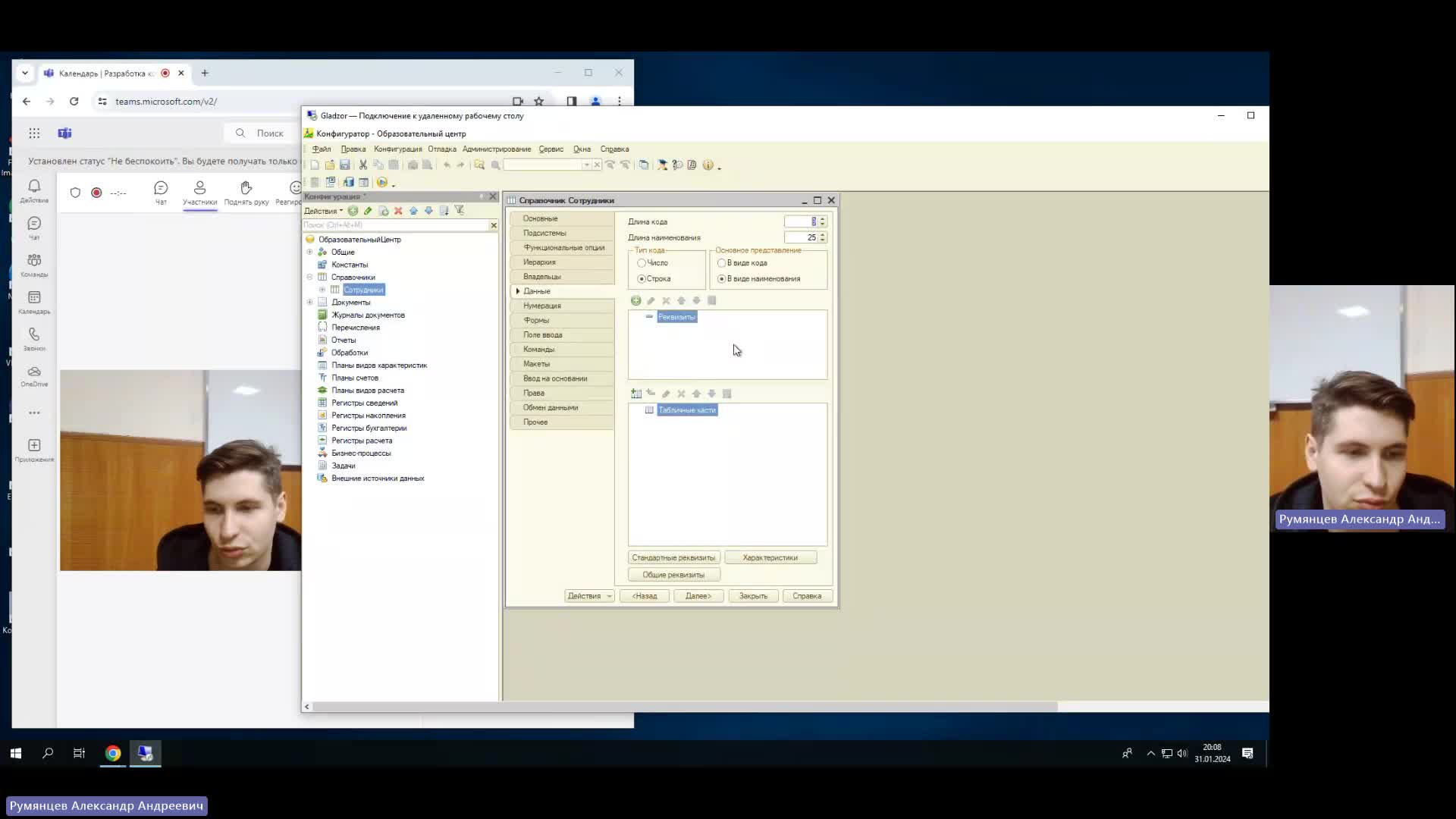Click the red Delete icon in Configuration panel

tap(398, 211)
